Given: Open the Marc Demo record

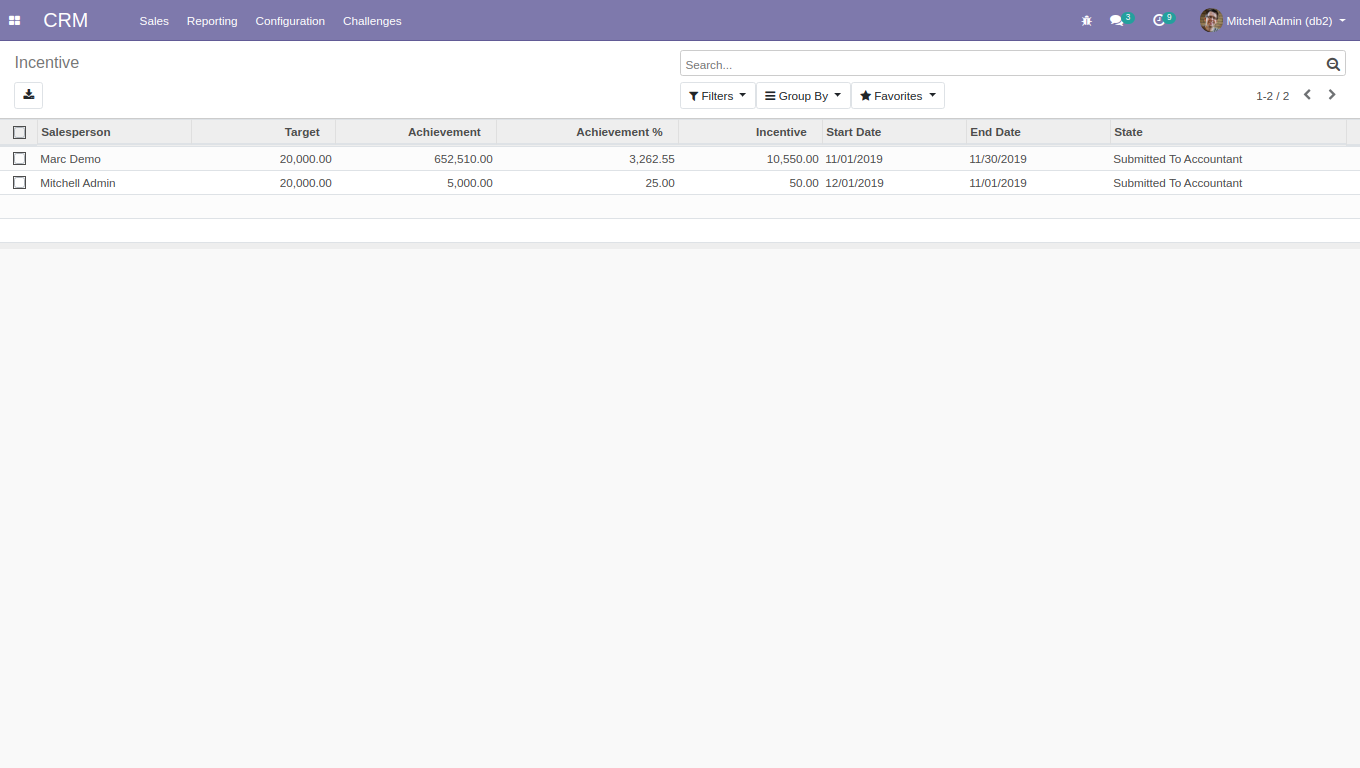Looking at the screenshot, I should pos(70,159).
